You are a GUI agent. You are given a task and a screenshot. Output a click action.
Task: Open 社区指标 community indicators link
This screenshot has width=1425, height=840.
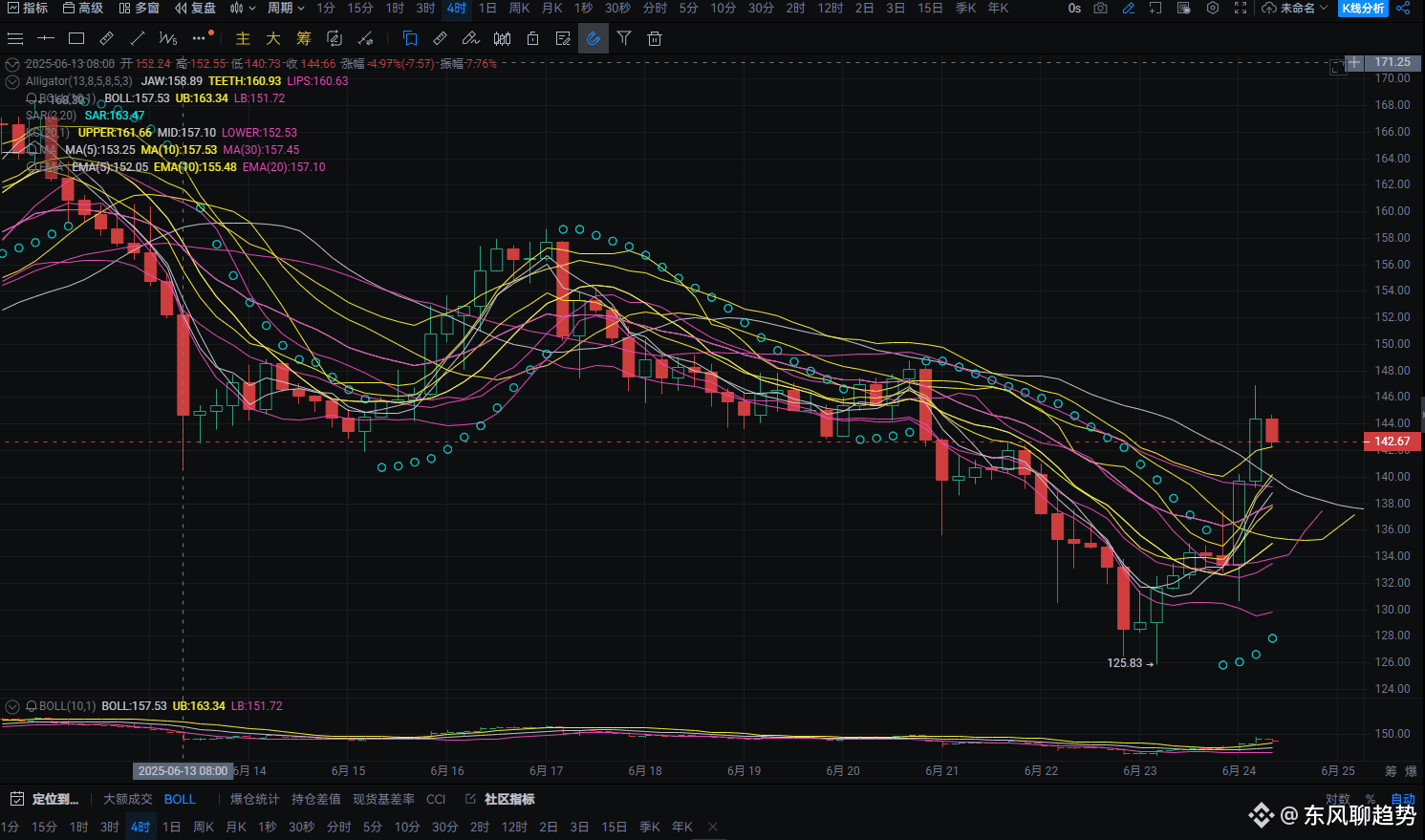click(x=500, y=799)
